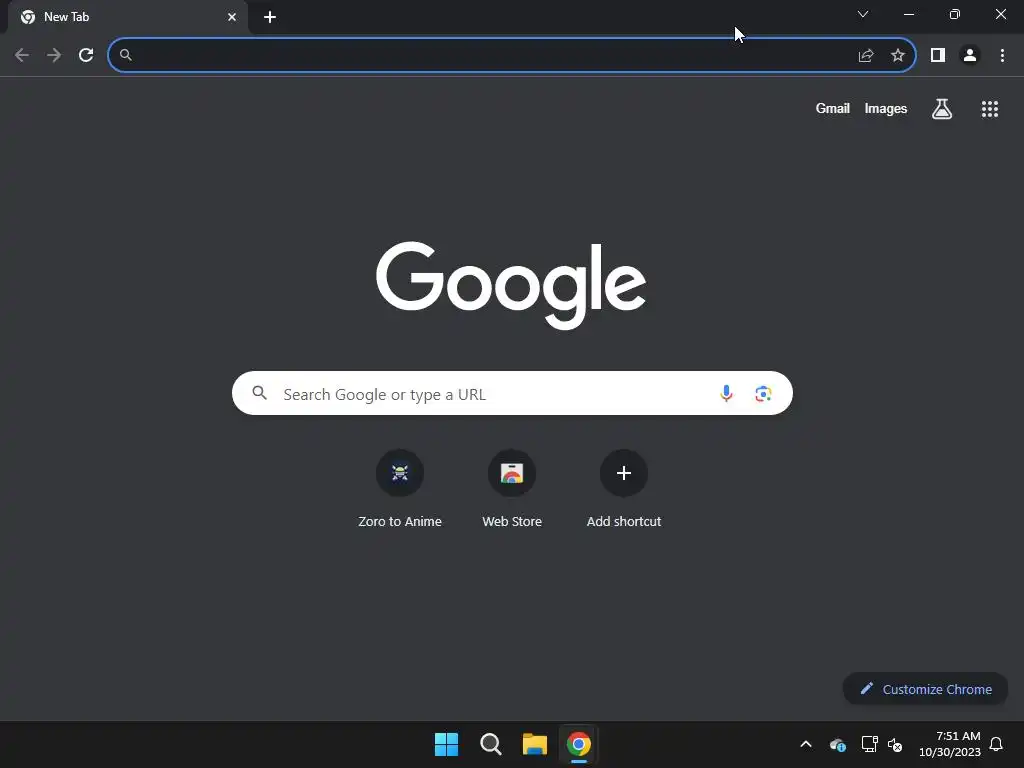This screenshot has width=1024, height=768.
Task: Open the Chrome three-dot menu
Action: (1002, 56)
